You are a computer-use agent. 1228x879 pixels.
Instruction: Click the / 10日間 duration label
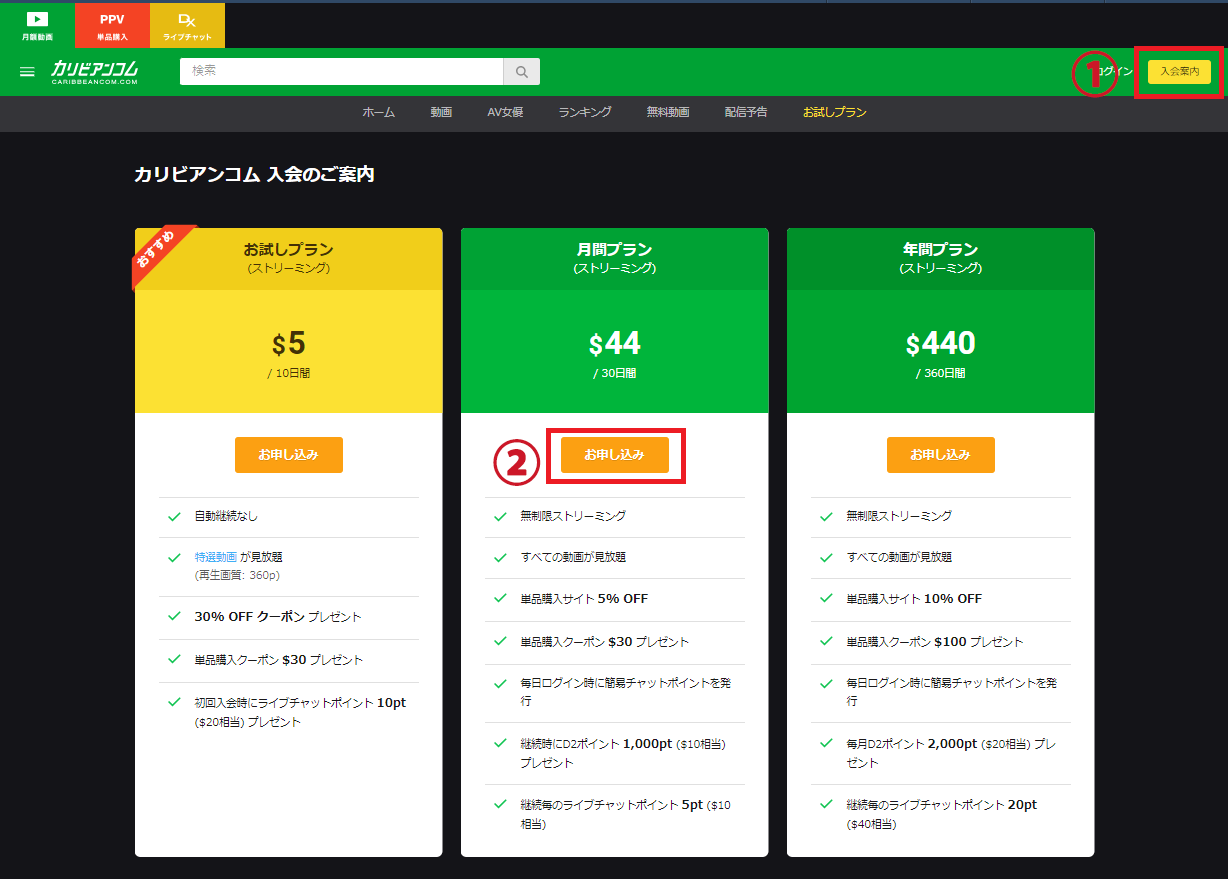[289, 373]
